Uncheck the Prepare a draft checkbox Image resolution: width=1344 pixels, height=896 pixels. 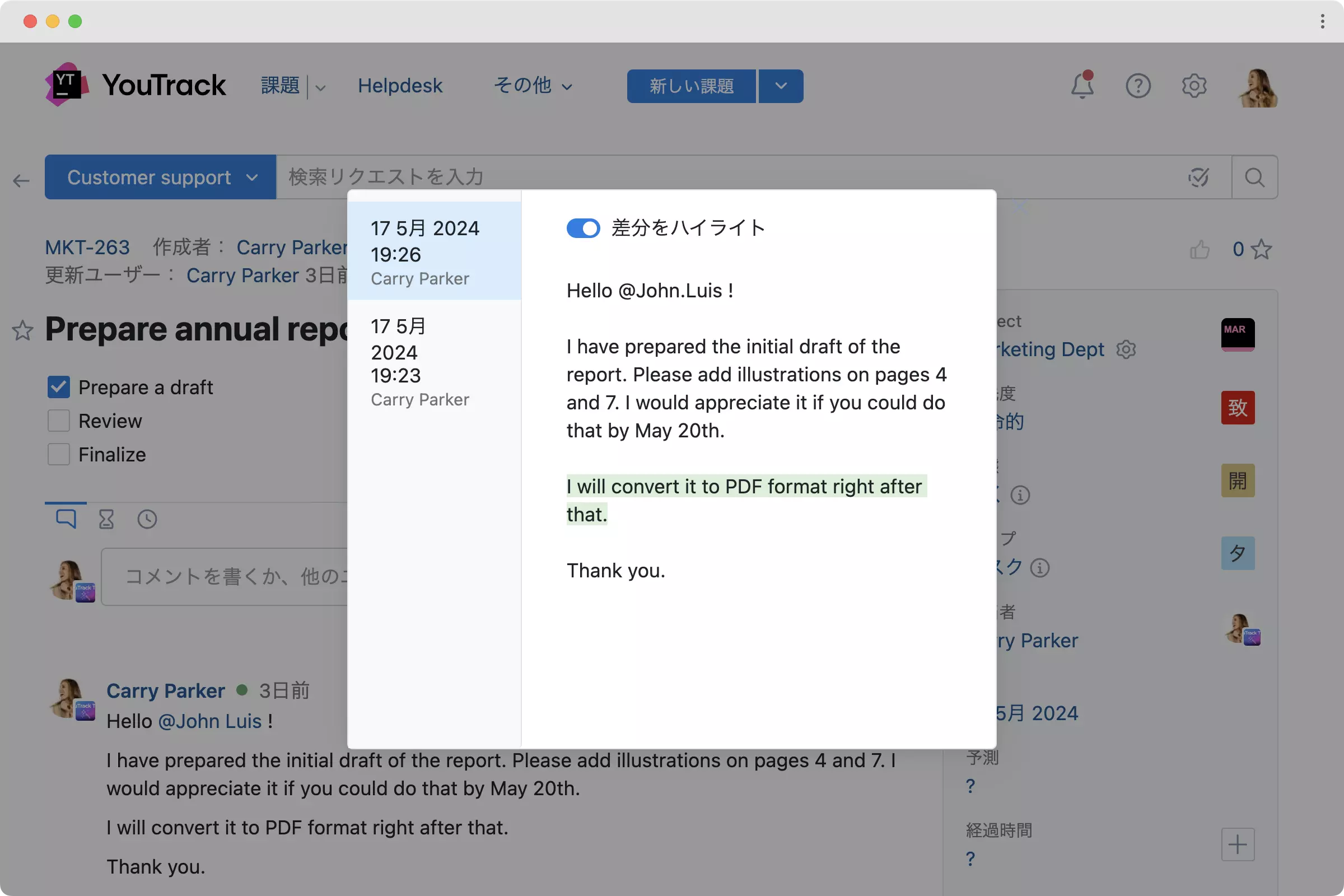pyautogui.click(x=59, y=387)
